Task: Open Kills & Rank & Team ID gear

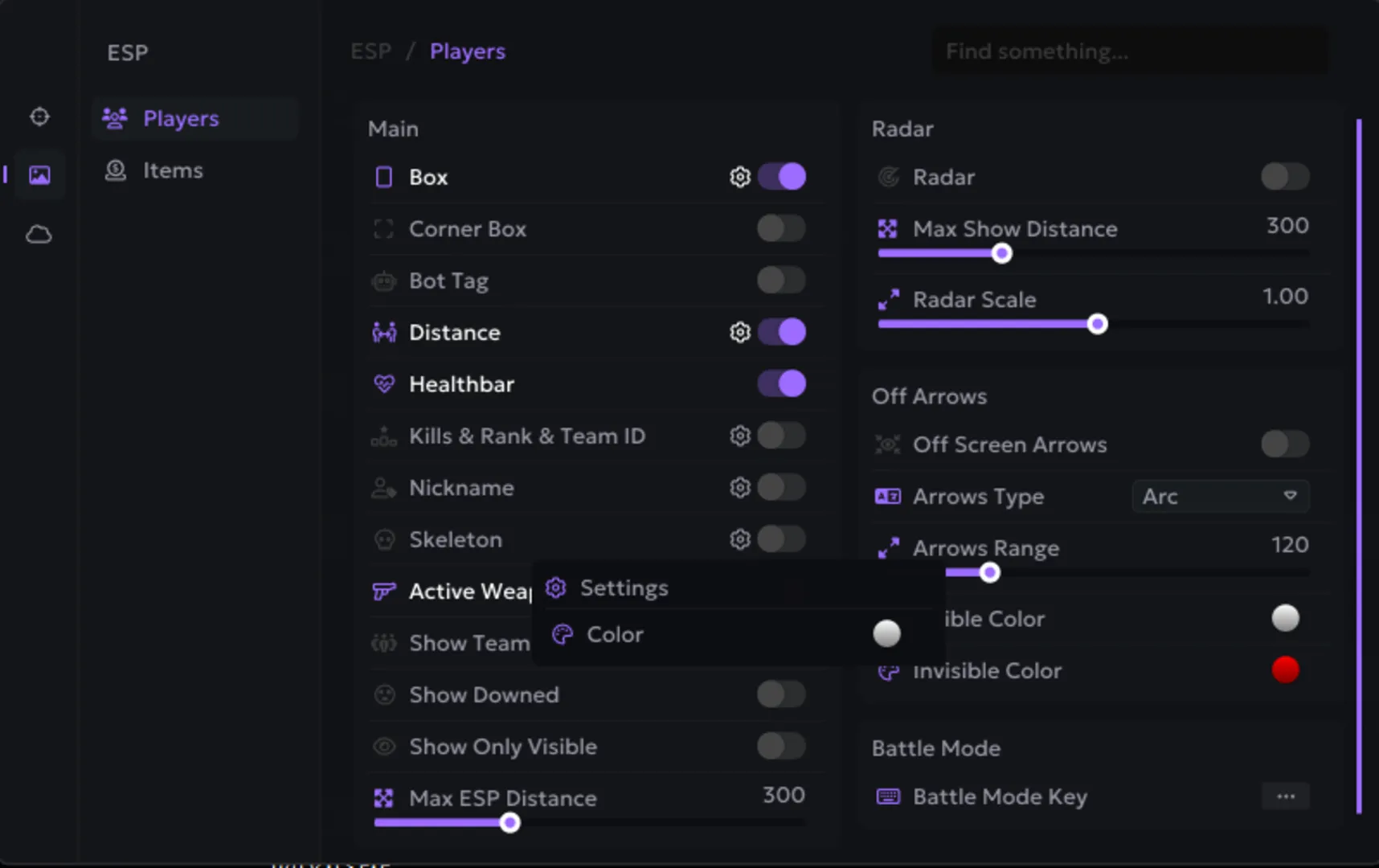Action: click(740, 436)
